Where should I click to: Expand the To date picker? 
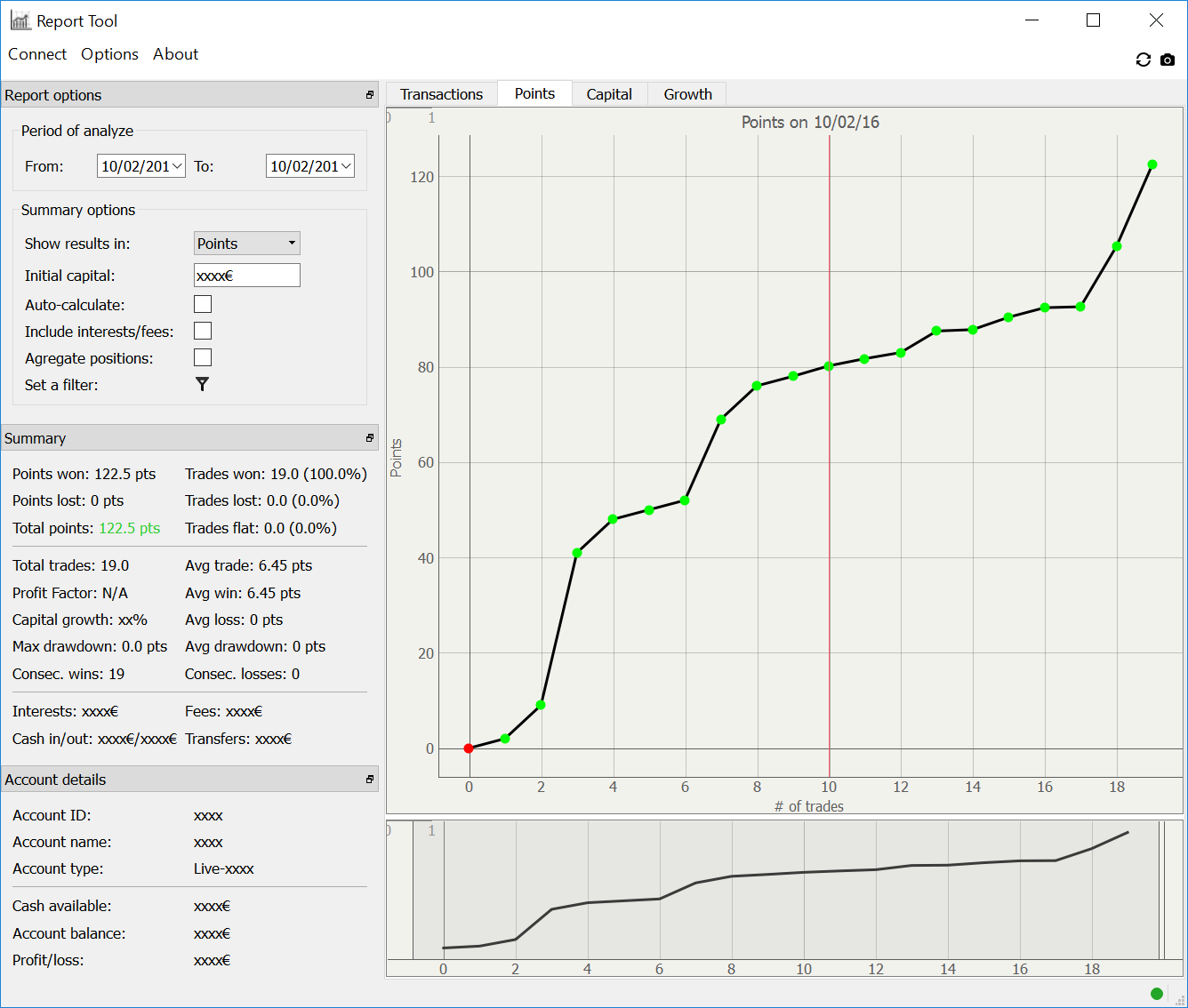click(346, 166)
